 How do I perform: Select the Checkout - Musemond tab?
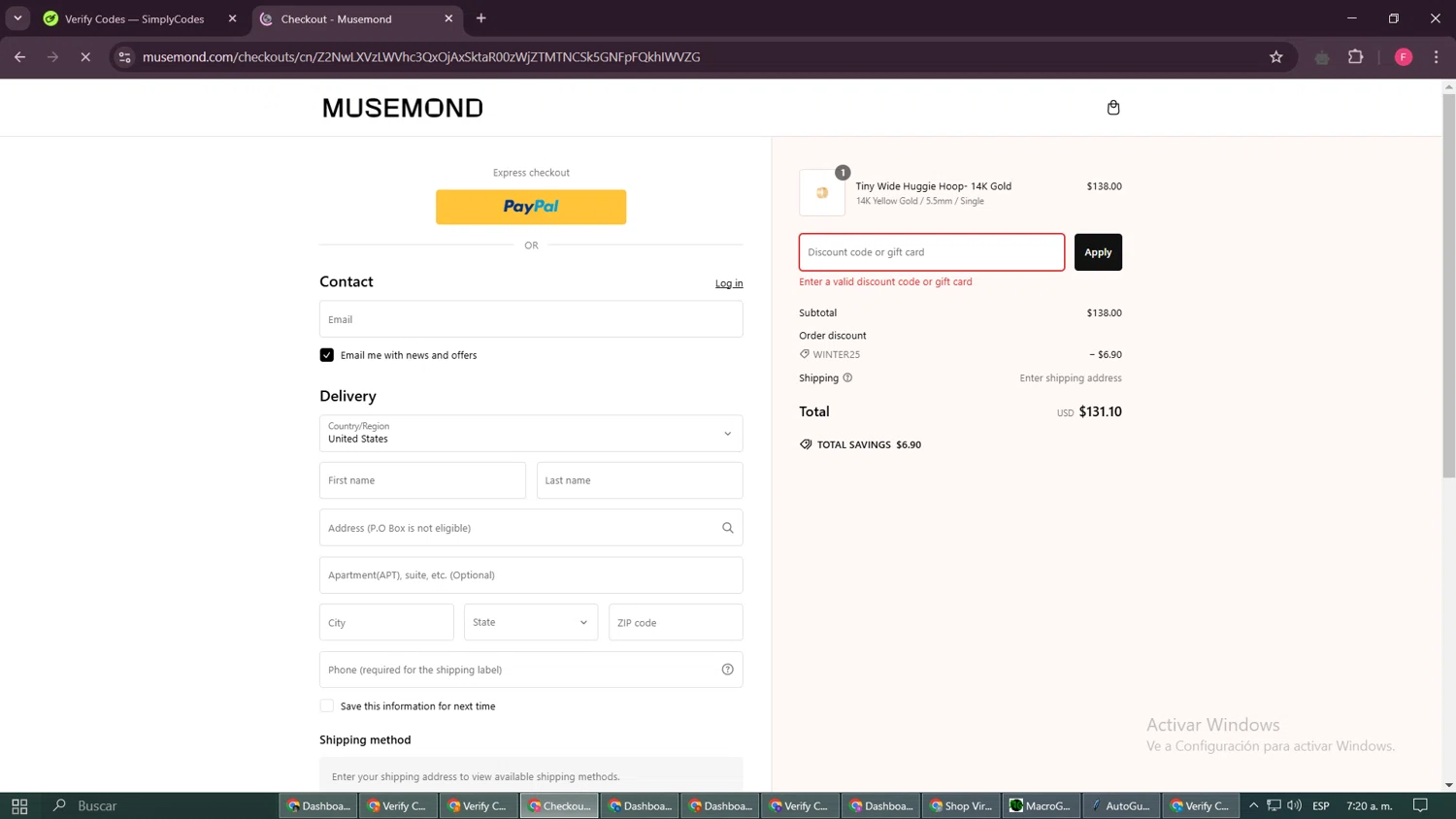[355, 18]
